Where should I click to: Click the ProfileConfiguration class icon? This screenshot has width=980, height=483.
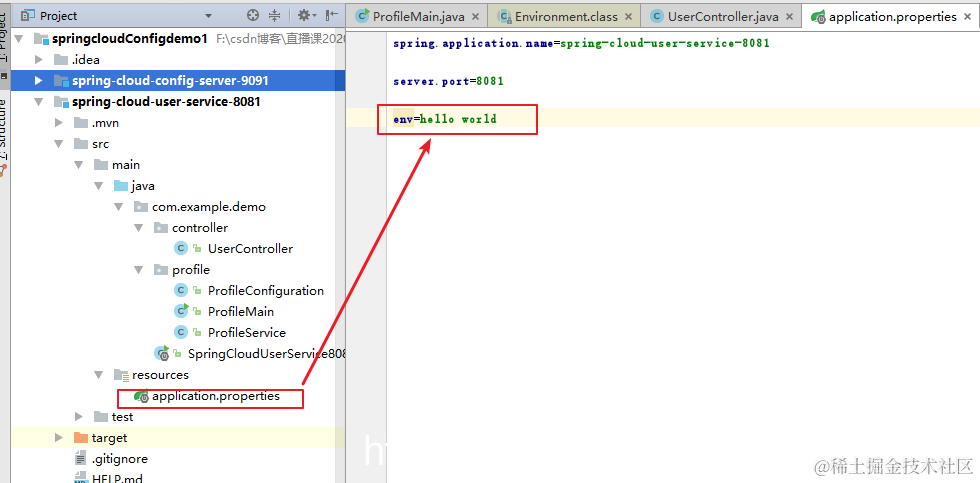tap(181, 291)
